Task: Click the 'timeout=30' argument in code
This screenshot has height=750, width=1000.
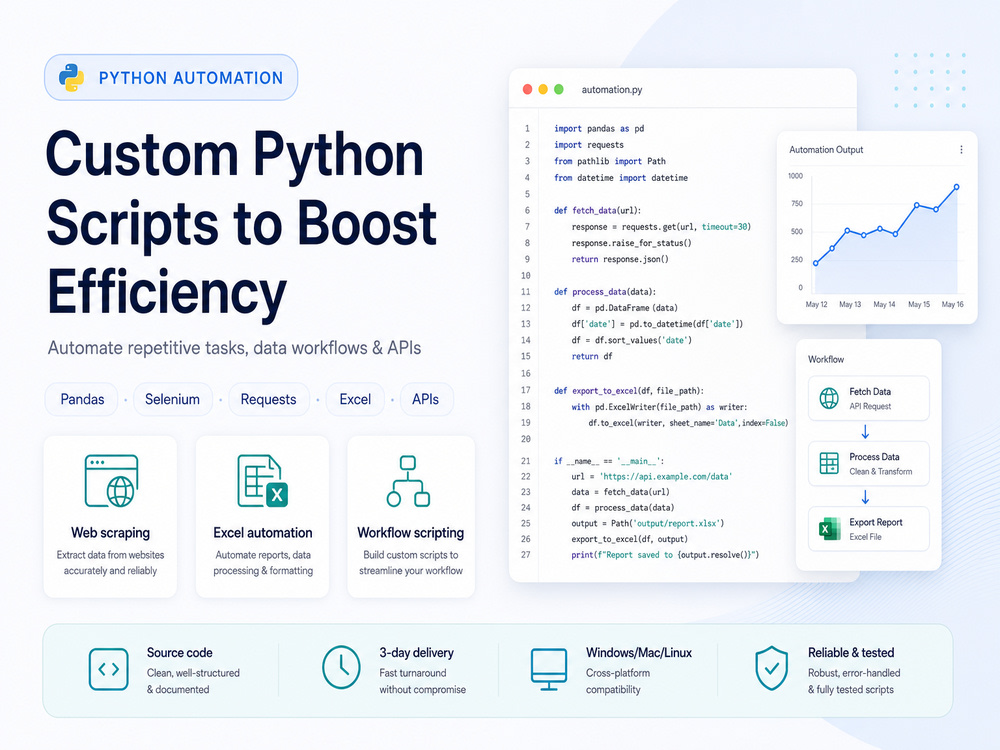Action: point(724,227)
